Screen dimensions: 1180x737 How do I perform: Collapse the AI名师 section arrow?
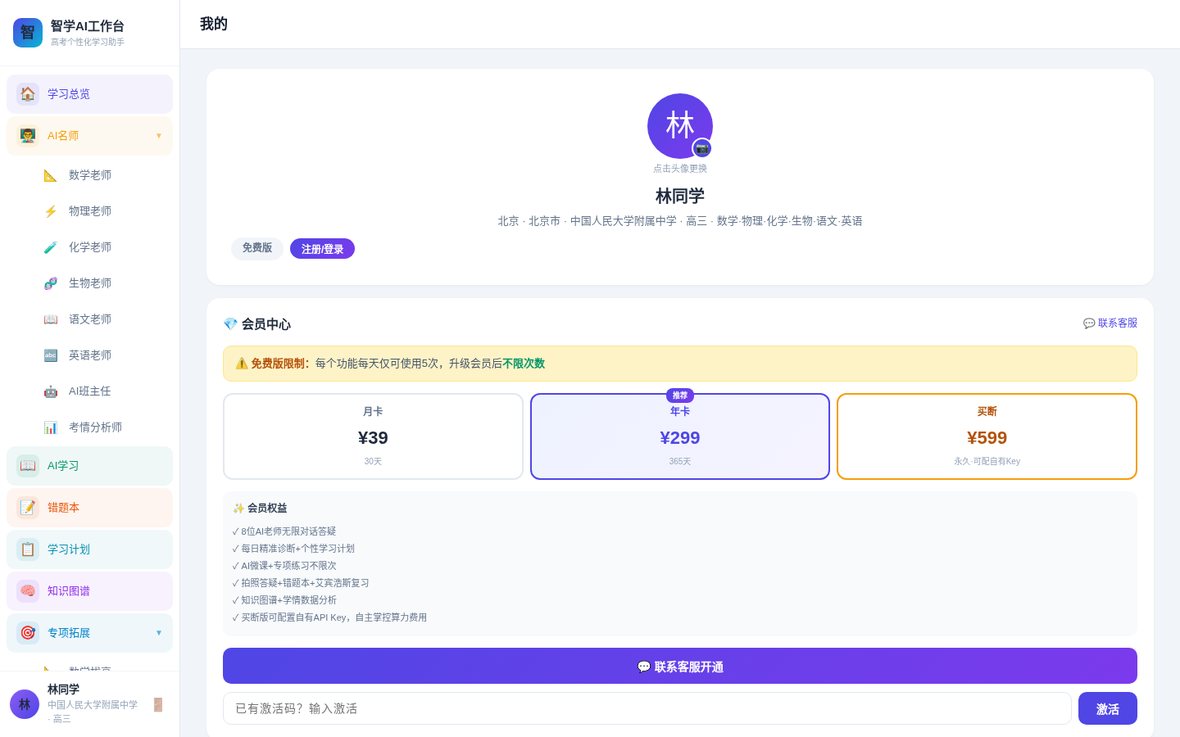159,136
